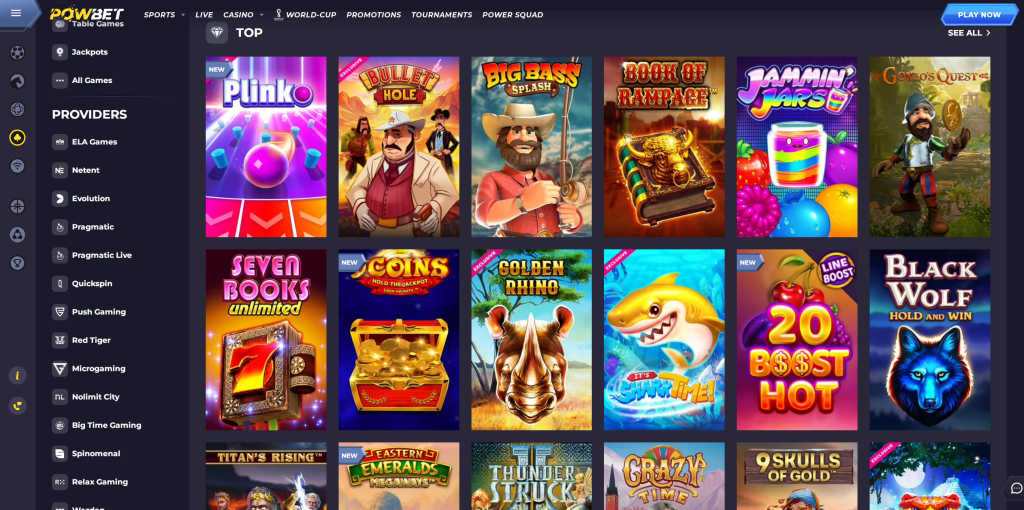1024x510 pixels.
Task: Select the Pragmatic provider icon
Action: pyautogui.click(x=60, y=227)
